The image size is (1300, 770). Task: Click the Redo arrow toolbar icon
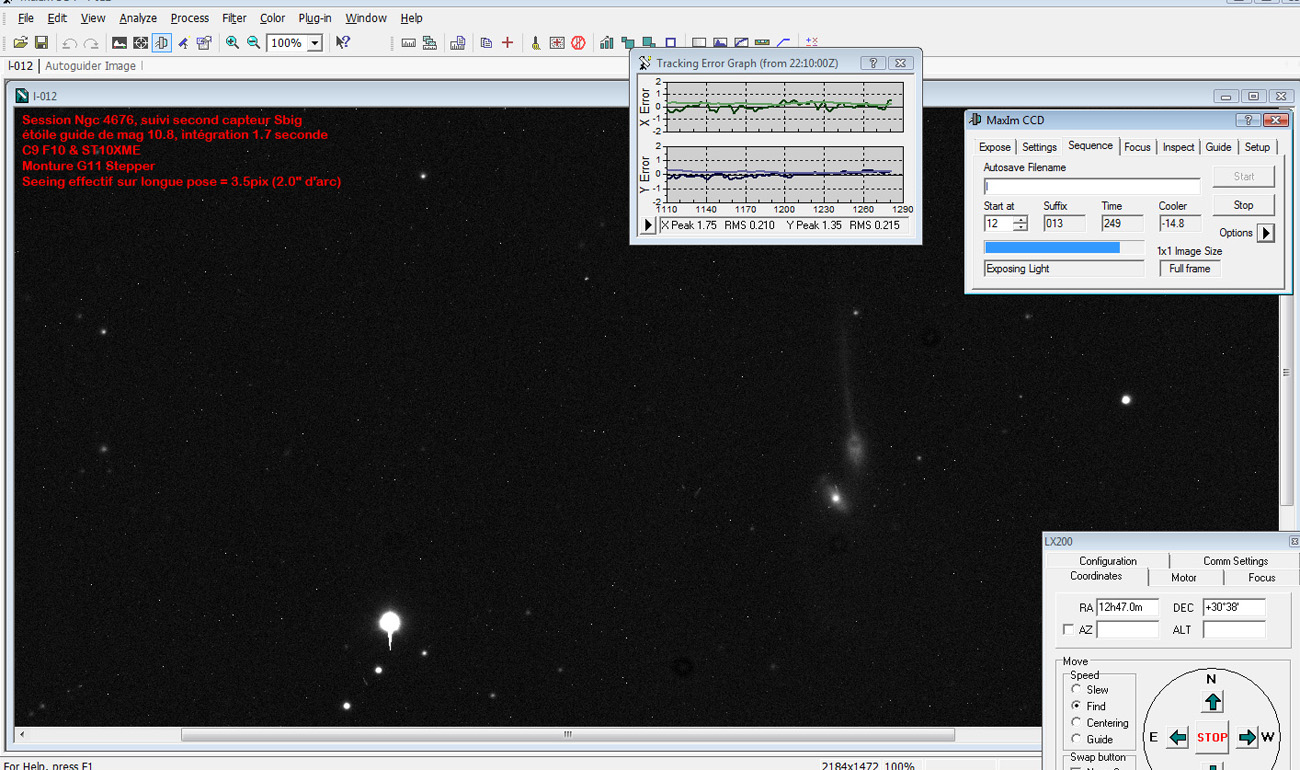coord(91,43)
